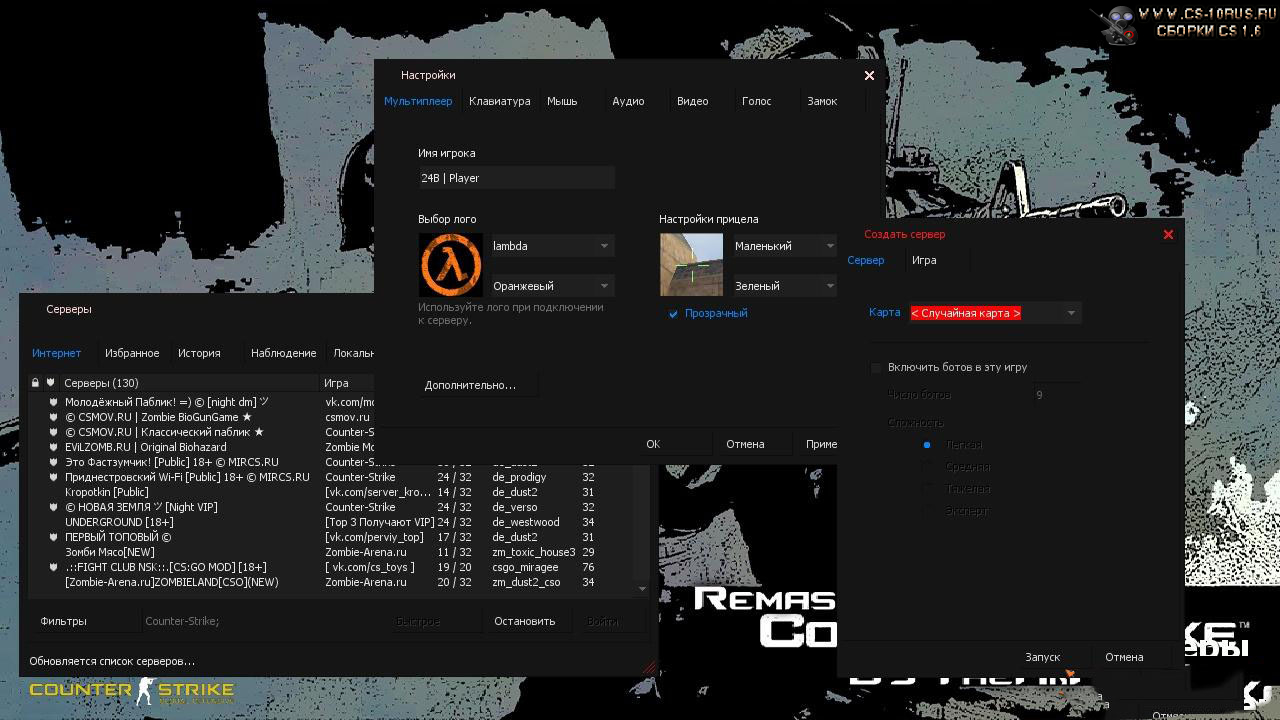This screenshot has height=720, width=1280.
Task: Enable bots checkbox for this game
Action: [877, 368]
